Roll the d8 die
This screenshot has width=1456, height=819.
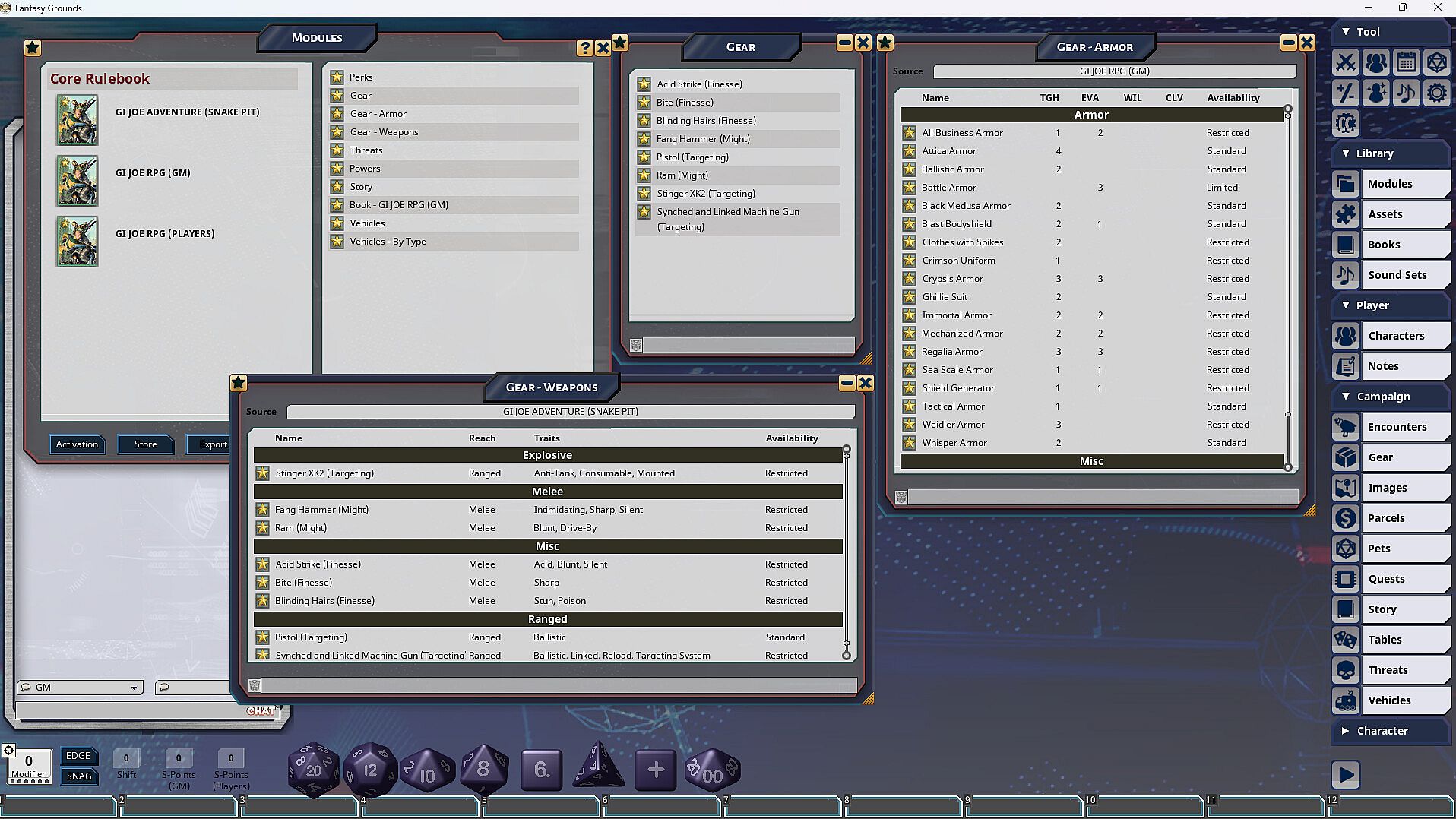point(483,770)
